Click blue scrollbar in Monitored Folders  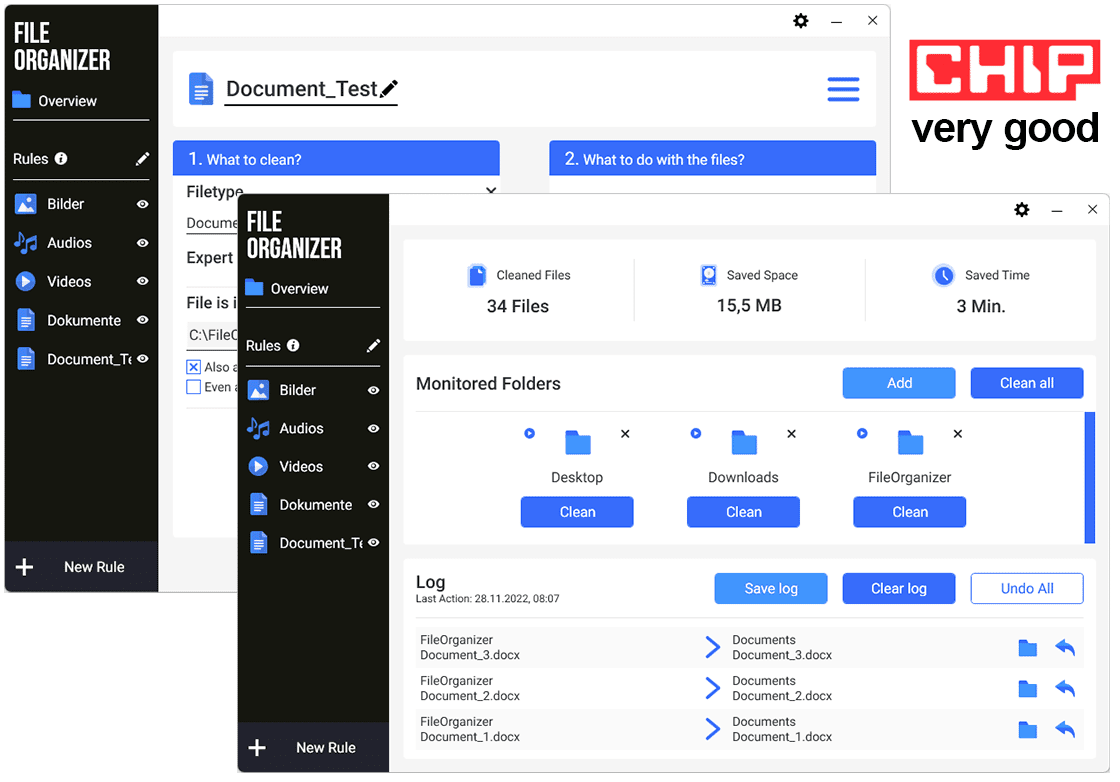(1090, 477)
